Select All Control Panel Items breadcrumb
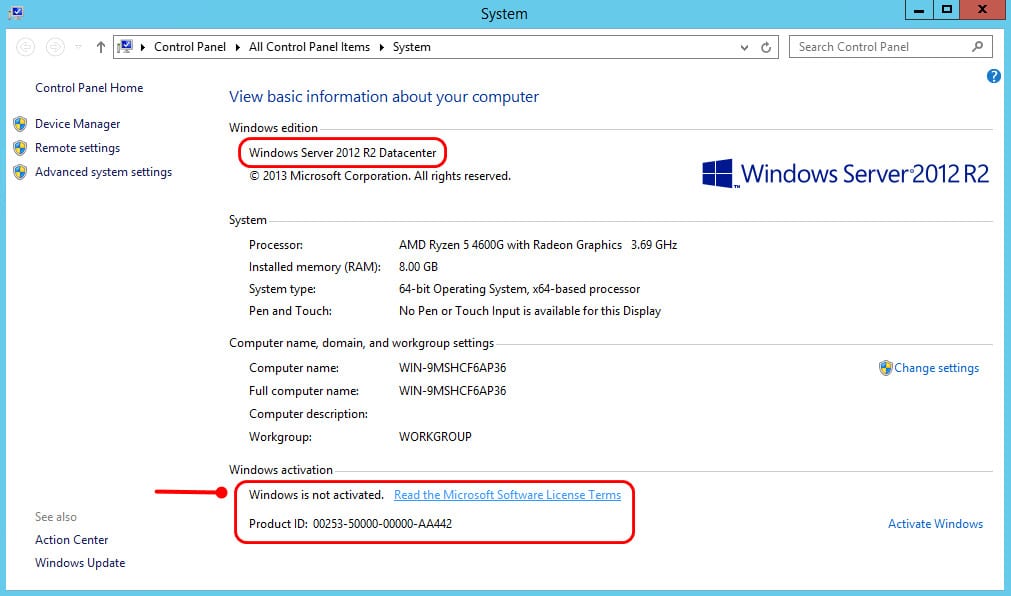 click(309, 47)
